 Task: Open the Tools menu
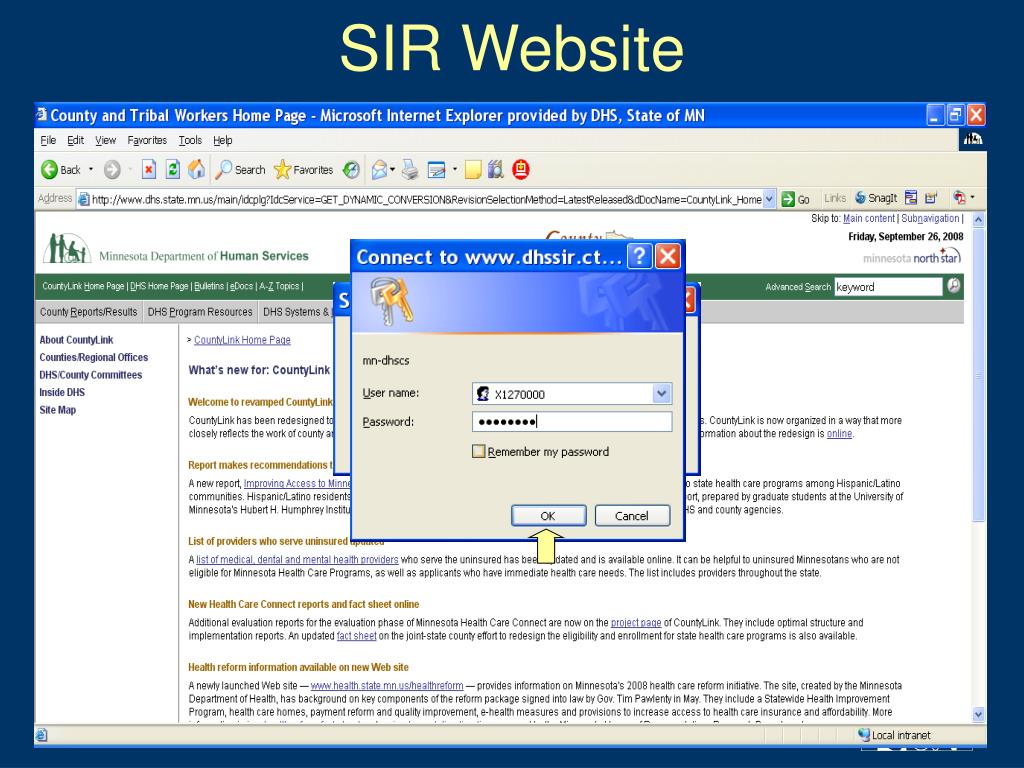click(190, 140)
